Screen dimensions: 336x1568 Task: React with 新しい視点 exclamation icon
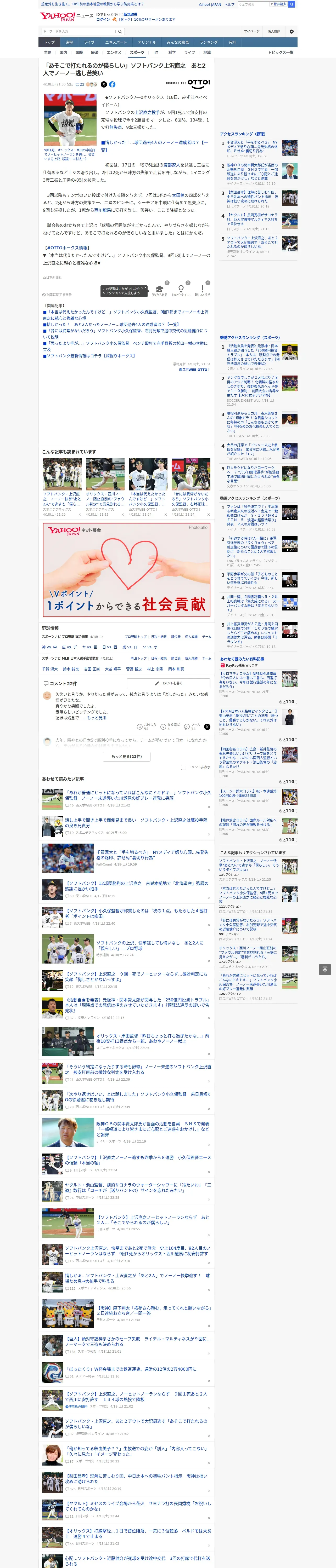pyautogui.click(x=203, y=289)
